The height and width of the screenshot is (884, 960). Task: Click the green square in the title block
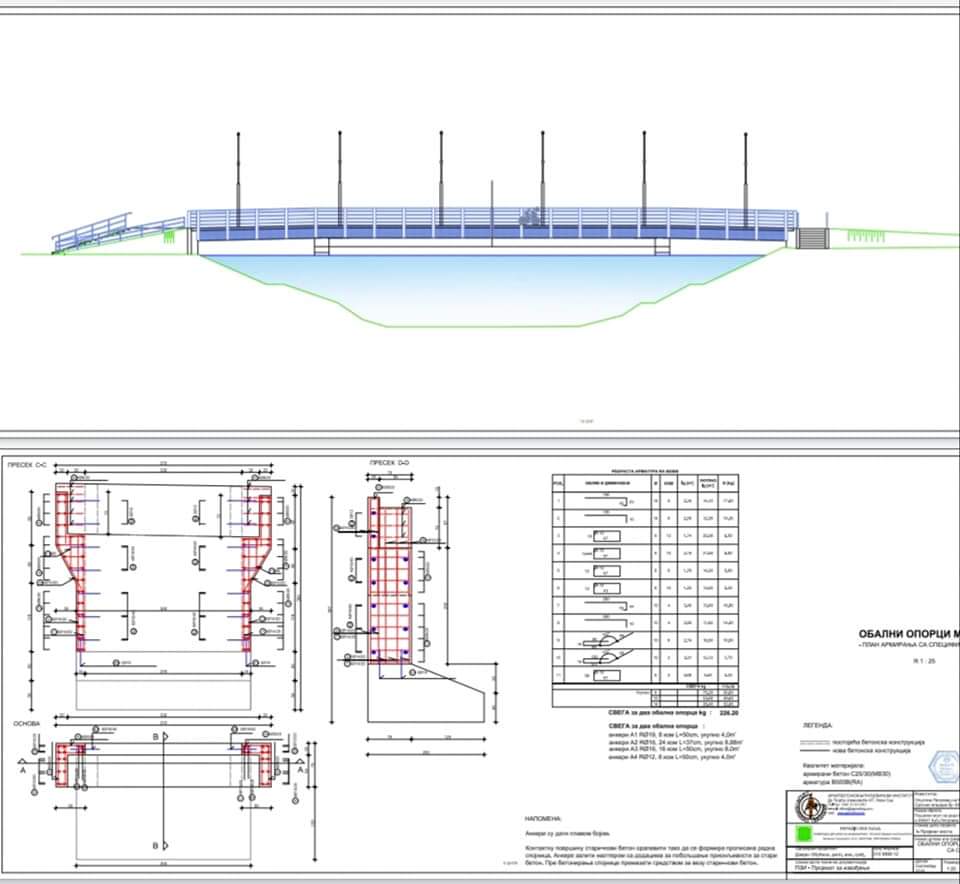click(804, 833)
